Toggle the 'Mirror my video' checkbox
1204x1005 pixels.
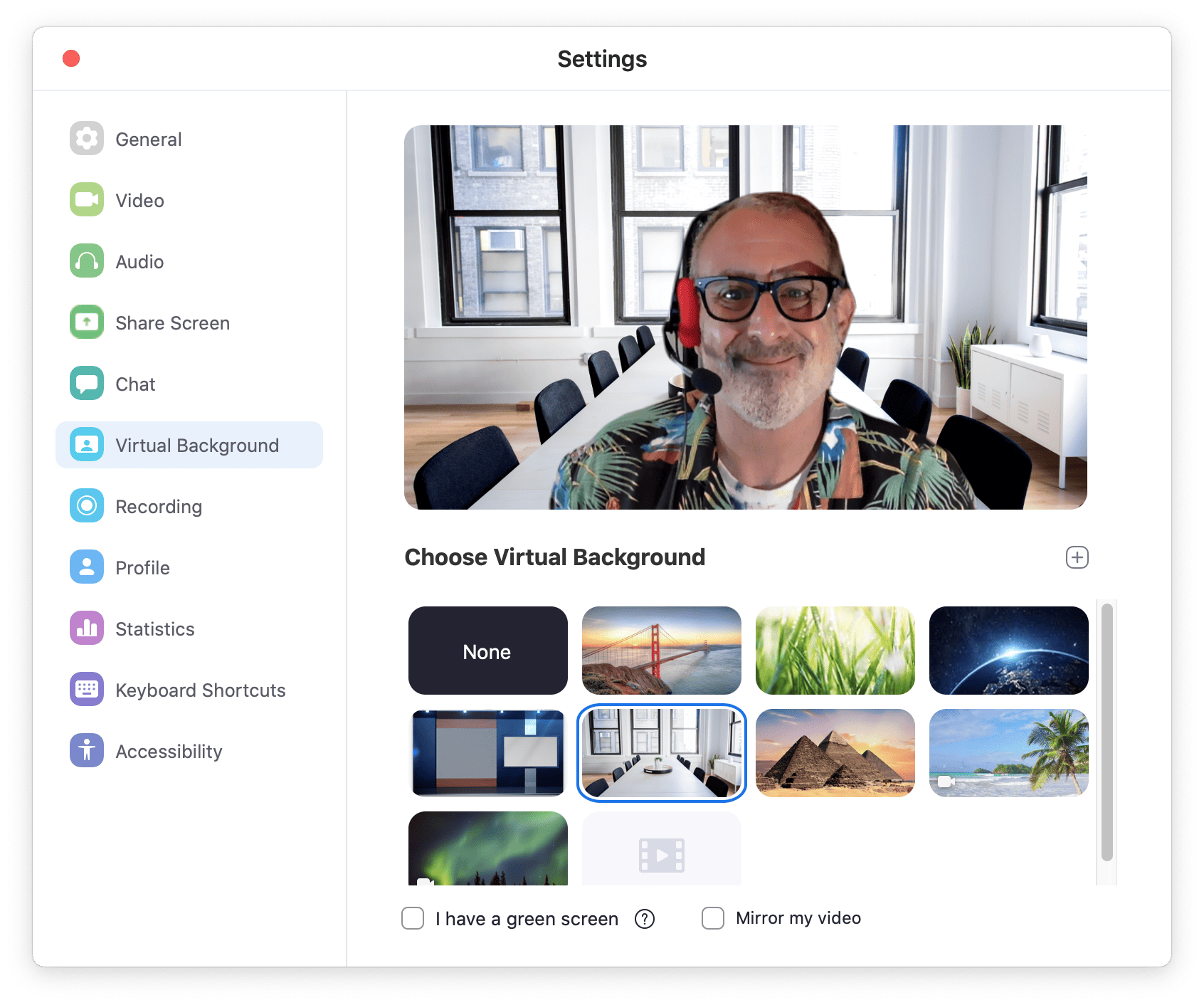coord(713,918)
